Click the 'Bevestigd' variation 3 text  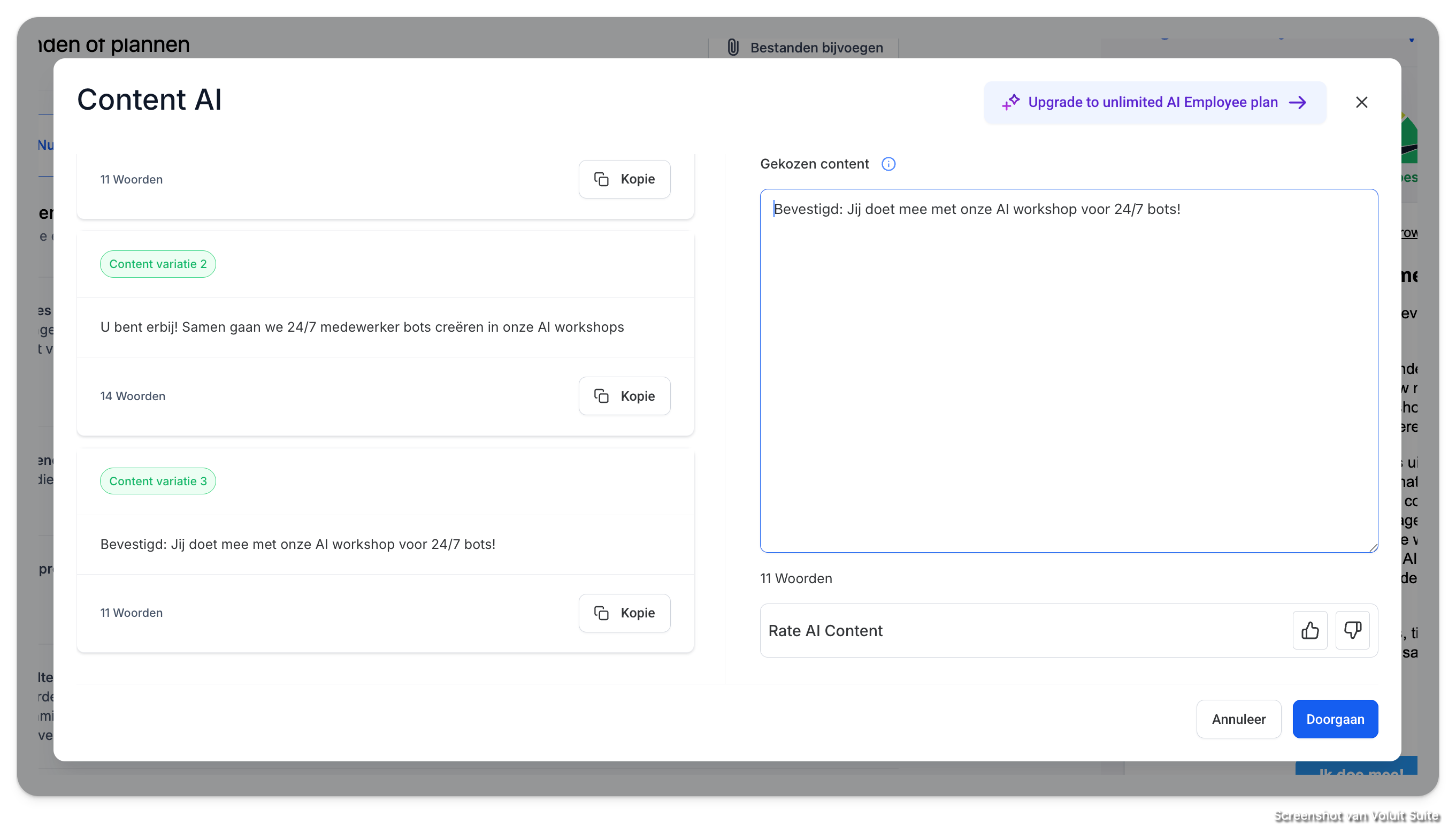pyautogui.click(x=297, y=544)
